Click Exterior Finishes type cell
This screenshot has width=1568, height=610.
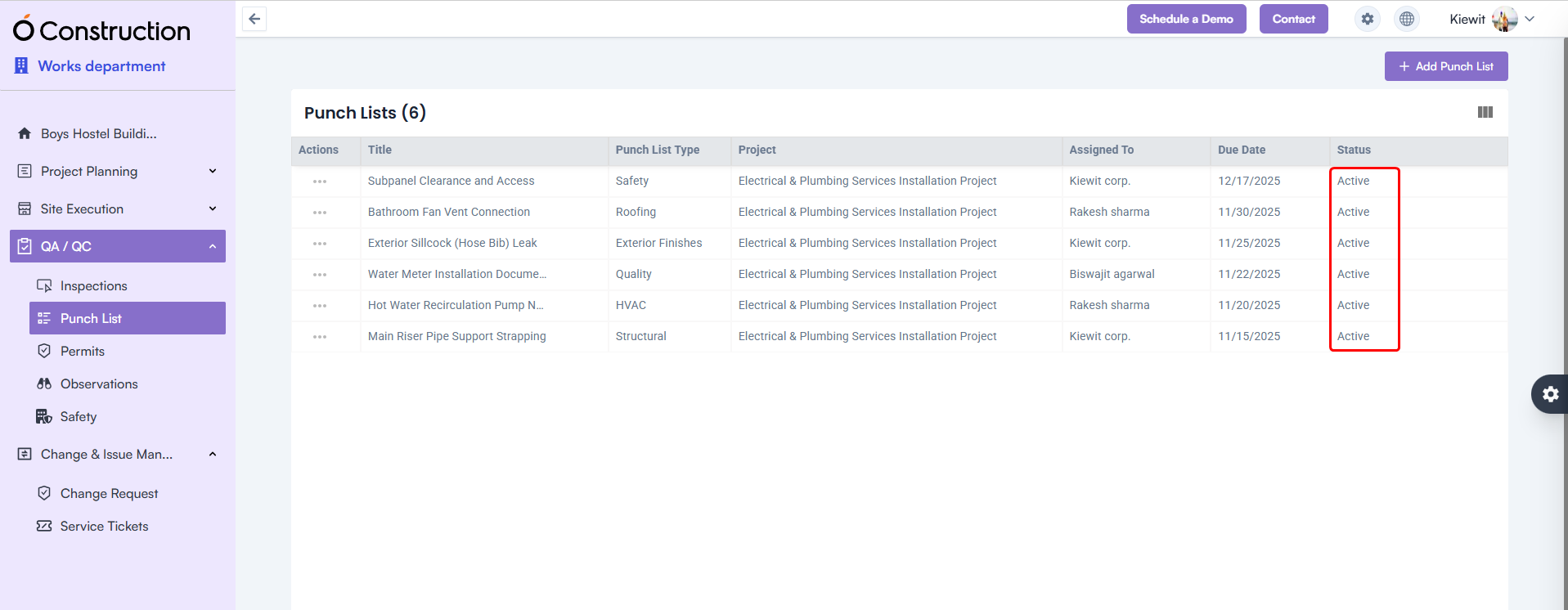[658, 243]
